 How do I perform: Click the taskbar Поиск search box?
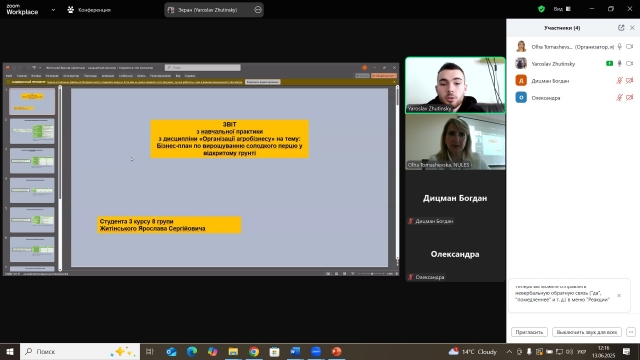80,351
